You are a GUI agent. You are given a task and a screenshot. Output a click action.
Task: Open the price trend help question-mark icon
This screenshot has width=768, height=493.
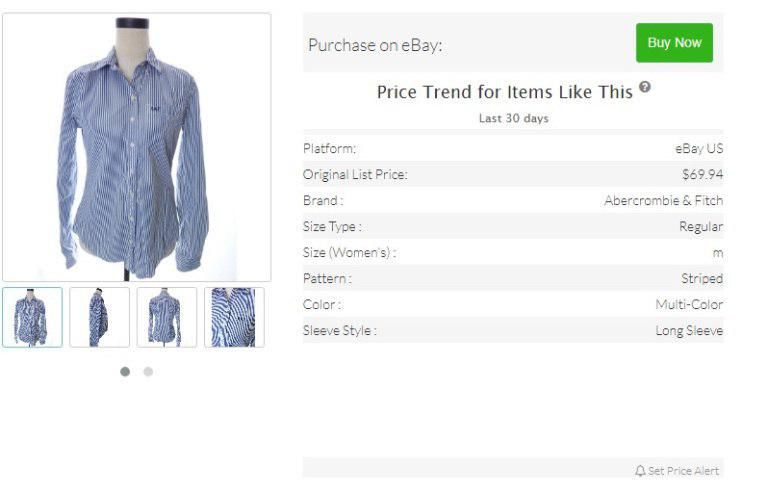pyautogui.click(x=645, y=87)
